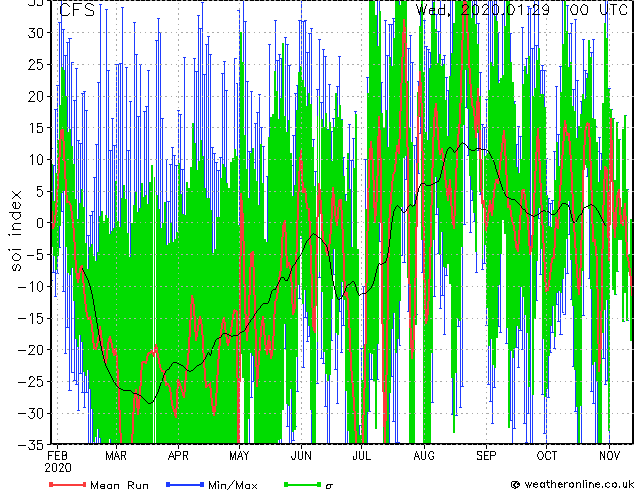Click the AUG month label

[x=424, y=456]
